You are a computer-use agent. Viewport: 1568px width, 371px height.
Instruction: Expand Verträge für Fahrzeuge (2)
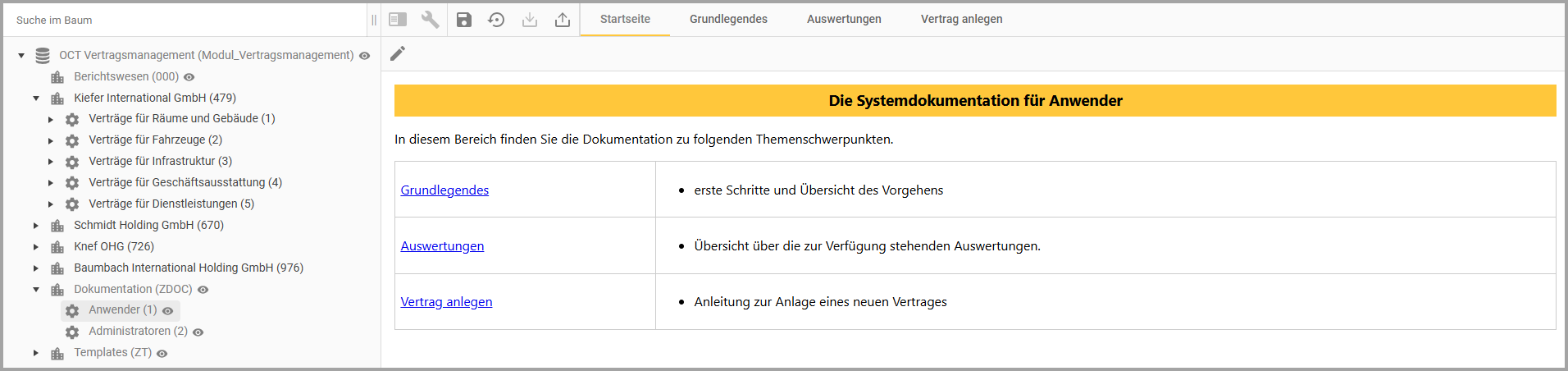pyautogui.click(x=51, y=141)
